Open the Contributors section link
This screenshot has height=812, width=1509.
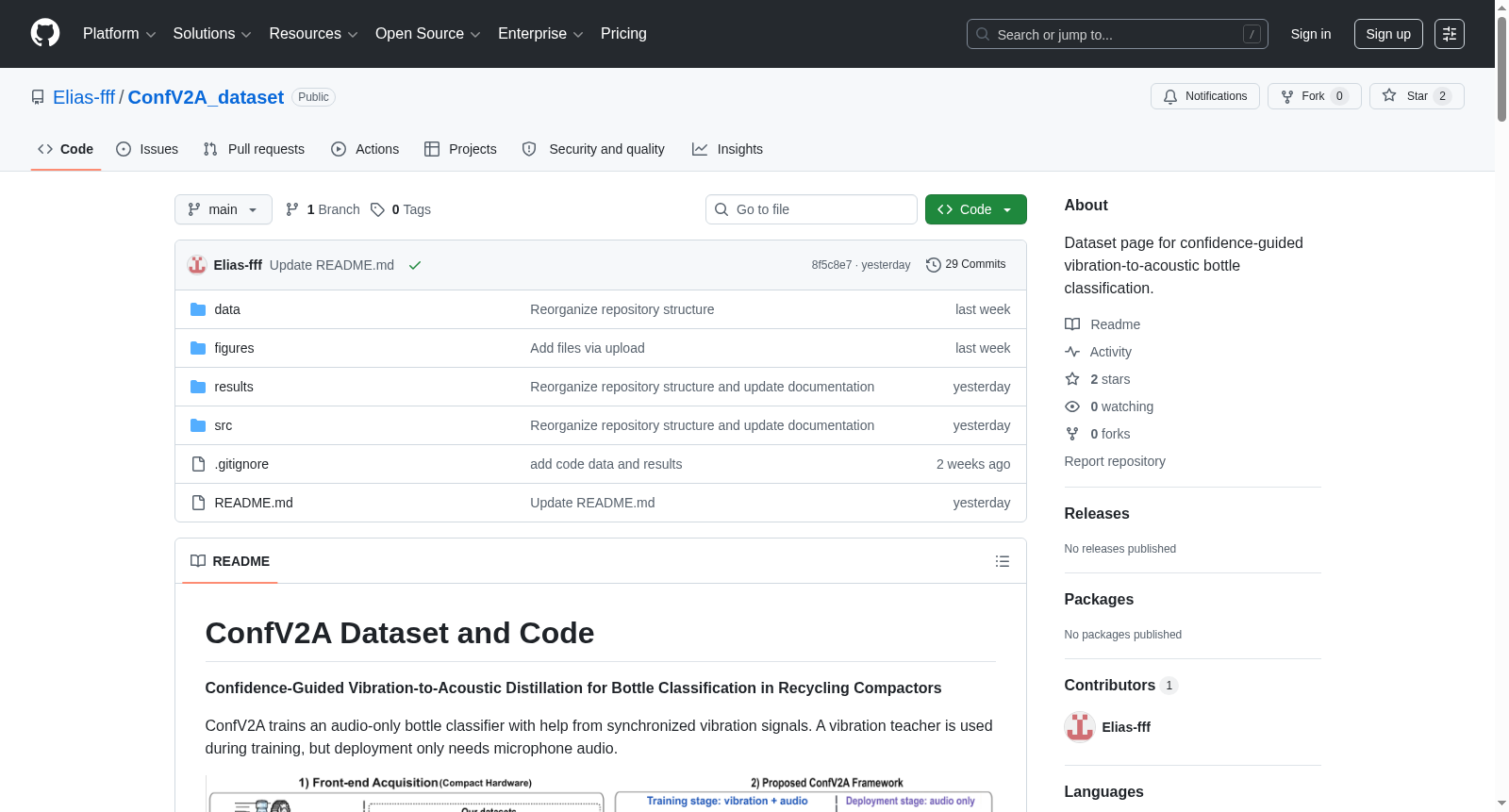coord(1121,686)
